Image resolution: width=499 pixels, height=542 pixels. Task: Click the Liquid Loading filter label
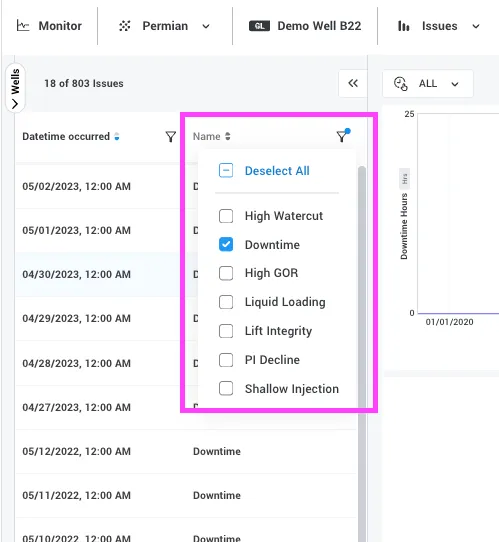coord(285,302)
